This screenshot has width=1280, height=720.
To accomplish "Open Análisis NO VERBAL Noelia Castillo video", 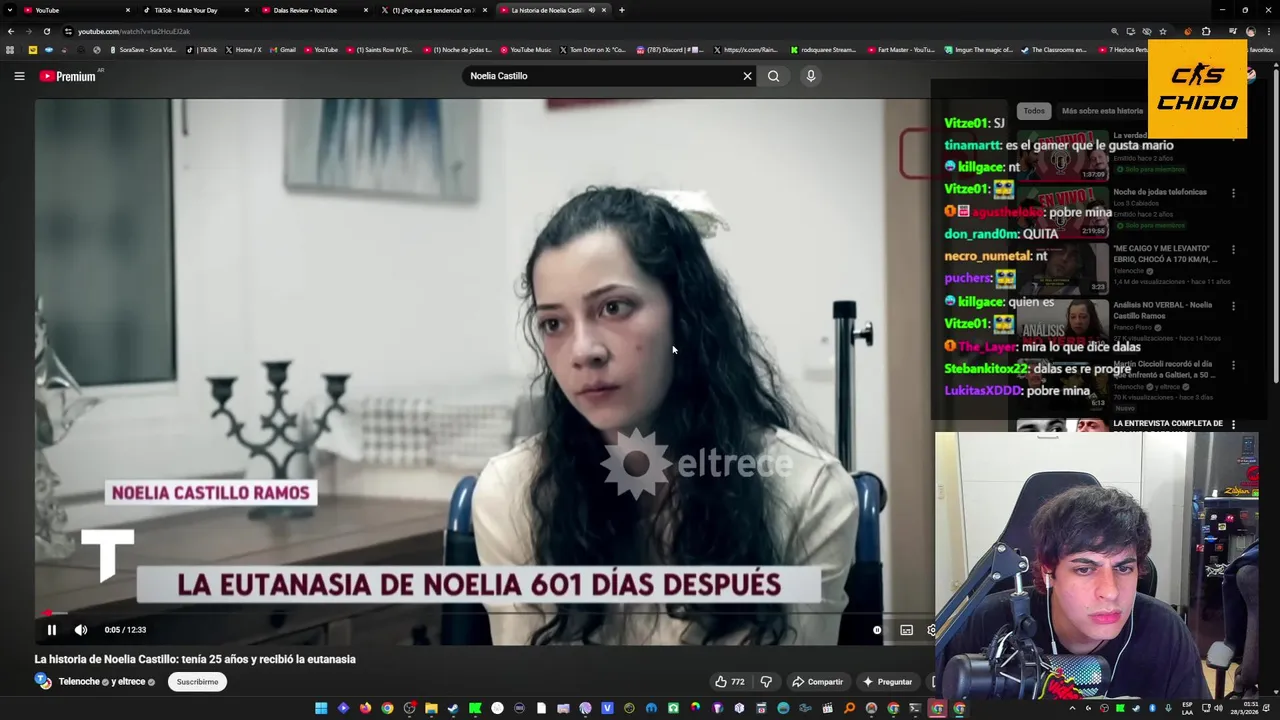I will [x=1162, y=310].
